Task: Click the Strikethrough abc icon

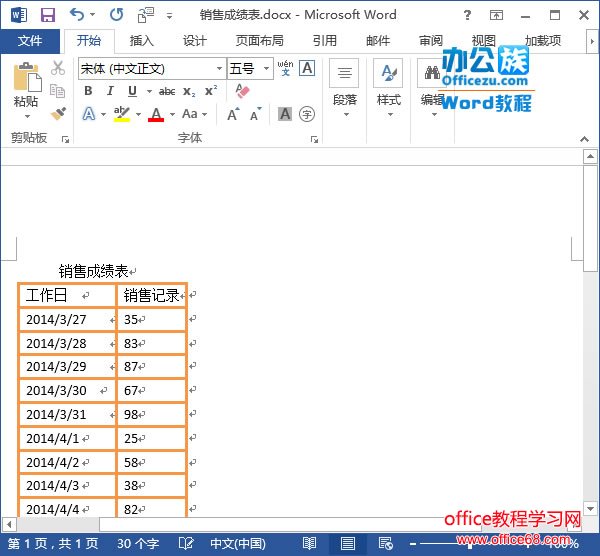Action: pyautogui.click(x=167, y=91)
